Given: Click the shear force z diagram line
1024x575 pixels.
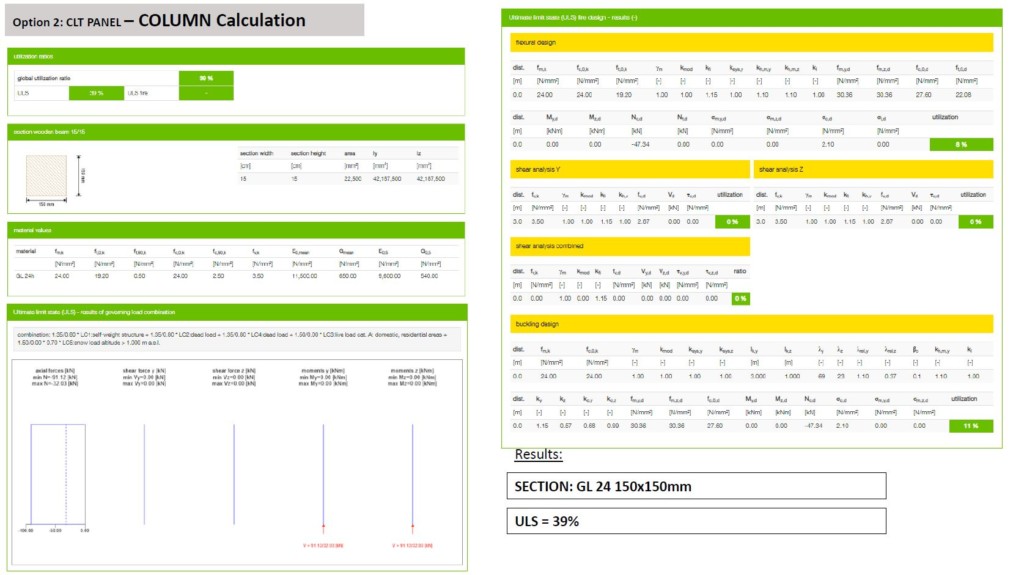Looking at the screenshot, I should coord(234,470).
